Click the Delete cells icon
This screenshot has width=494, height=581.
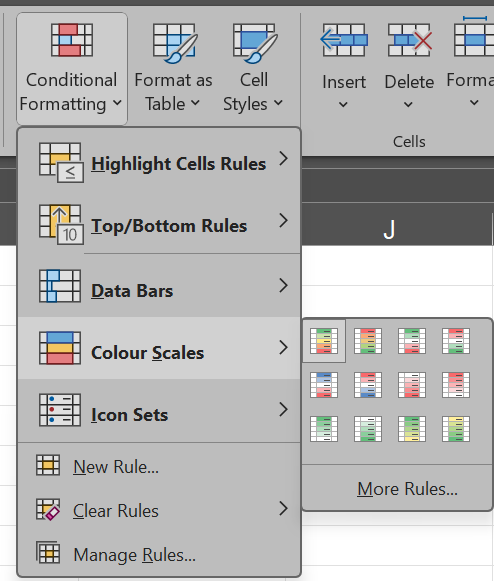point(410,40)
